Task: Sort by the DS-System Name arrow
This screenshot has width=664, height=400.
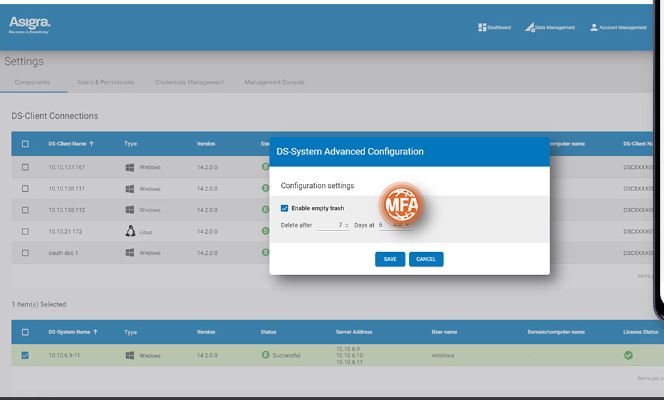Action: coord(95,332)
